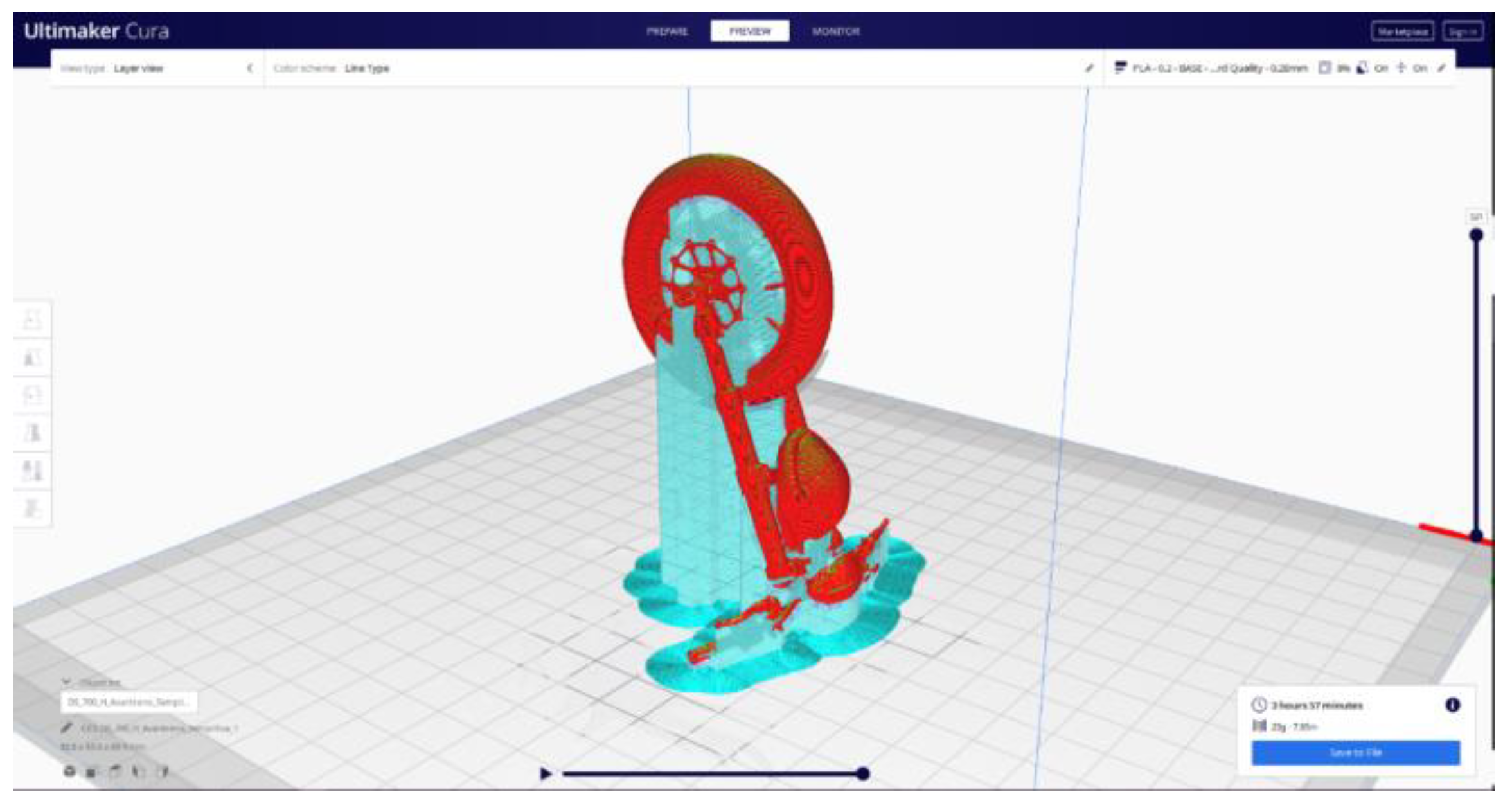Click the material usage spool icon
Image resolution: width=1512 pixels, height=801 pixels.
pos(1259,726)
